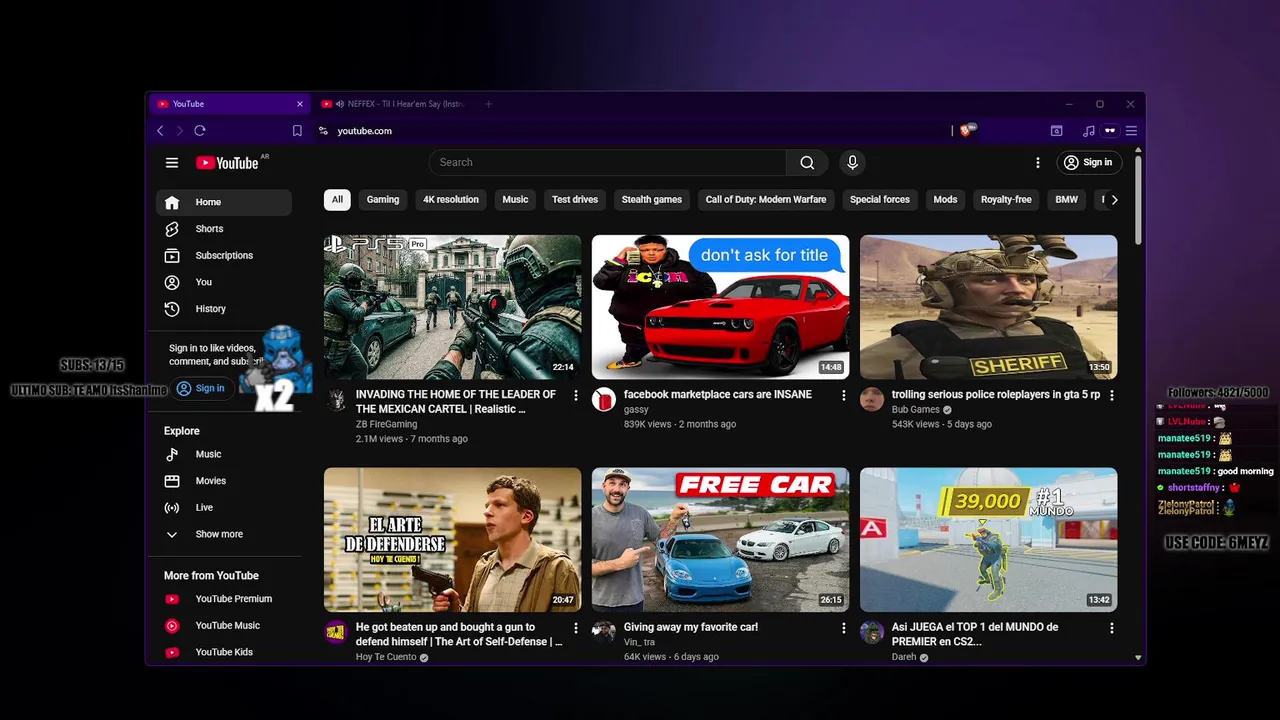Show more filter chips with right arrow
The image size is (1280, 720).
point(1114,199)
